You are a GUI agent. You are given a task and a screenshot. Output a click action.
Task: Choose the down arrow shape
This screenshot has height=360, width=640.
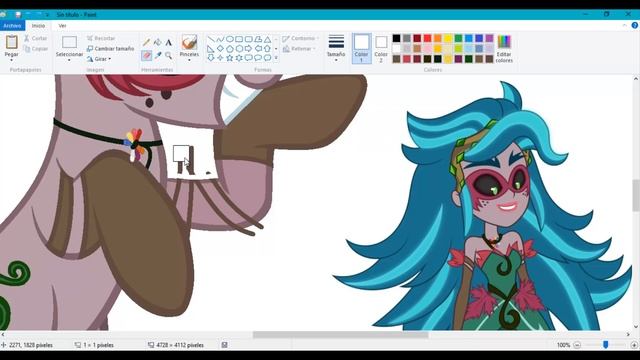[211, 58]
